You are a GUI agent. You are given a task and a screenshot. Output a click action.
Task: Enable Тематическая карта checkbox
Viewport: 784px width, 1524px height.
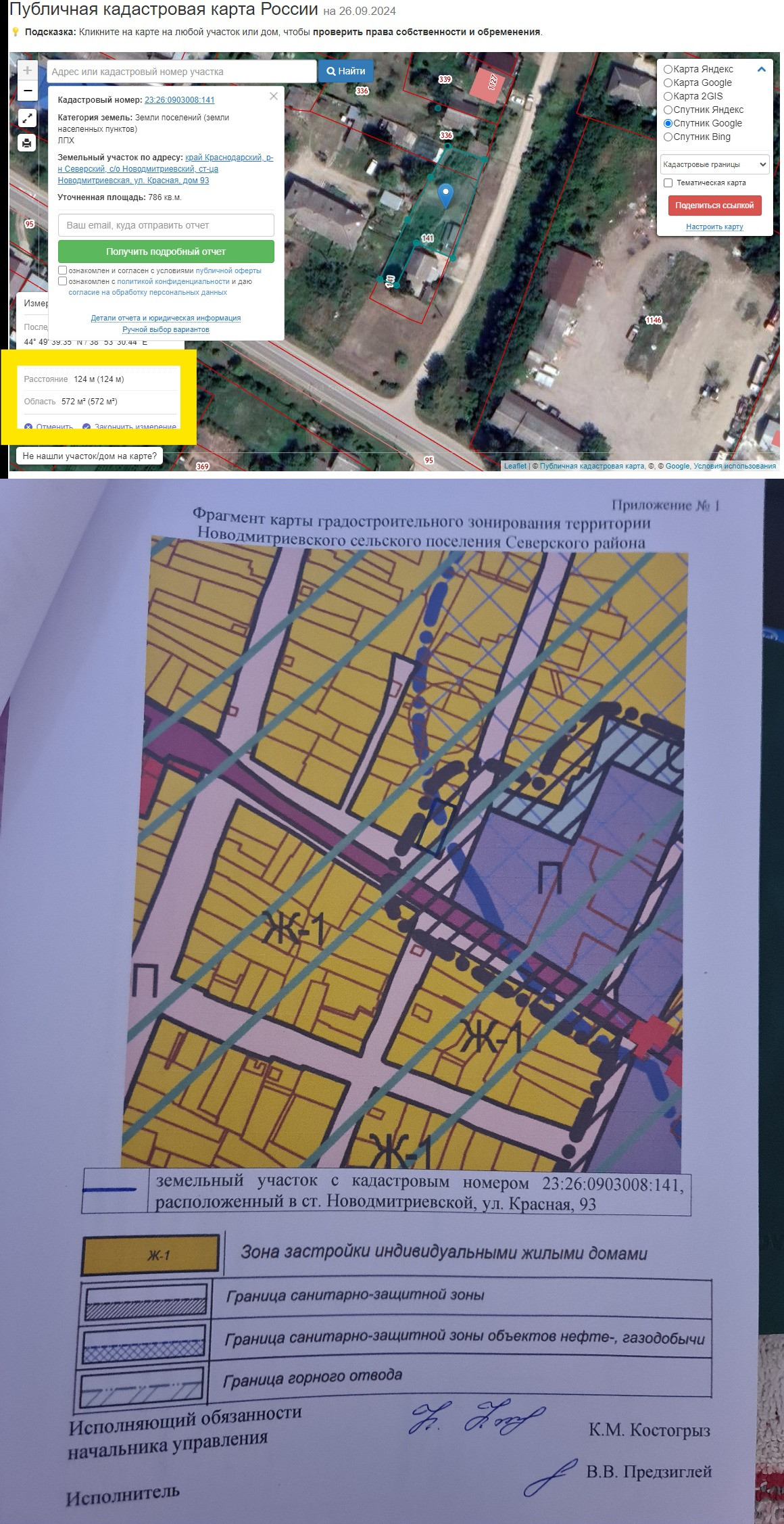pyautogui.click(x=668, y=183)
